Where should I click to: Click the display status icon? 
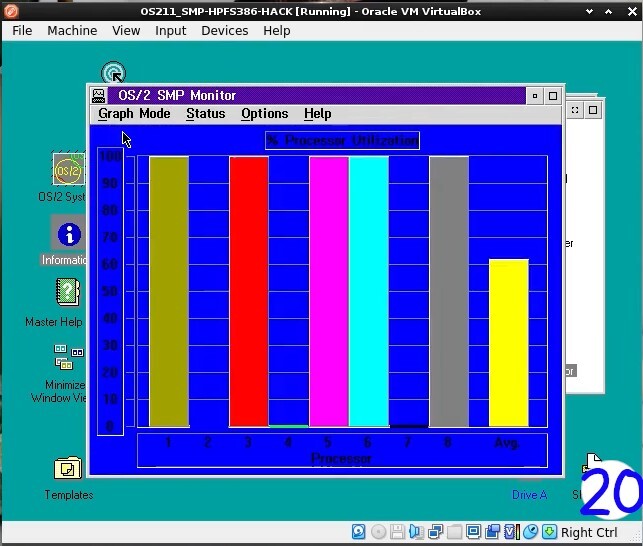(x=473, y=532)
